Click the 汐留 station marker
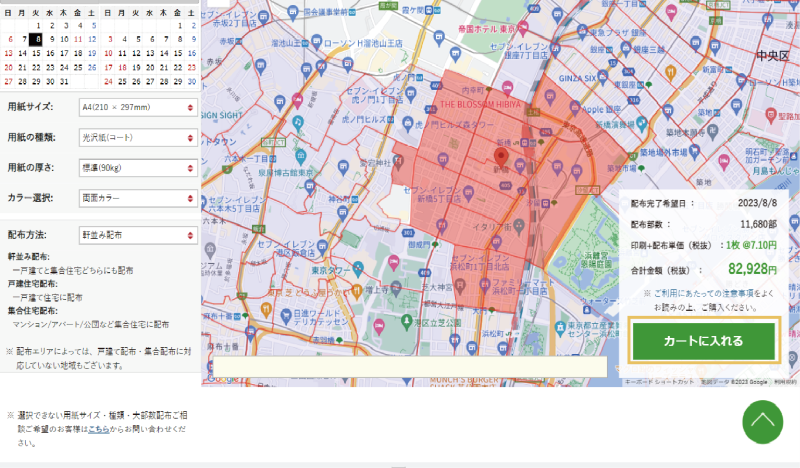The height and width of the screenshot is (468, 800). pos(546,204)
